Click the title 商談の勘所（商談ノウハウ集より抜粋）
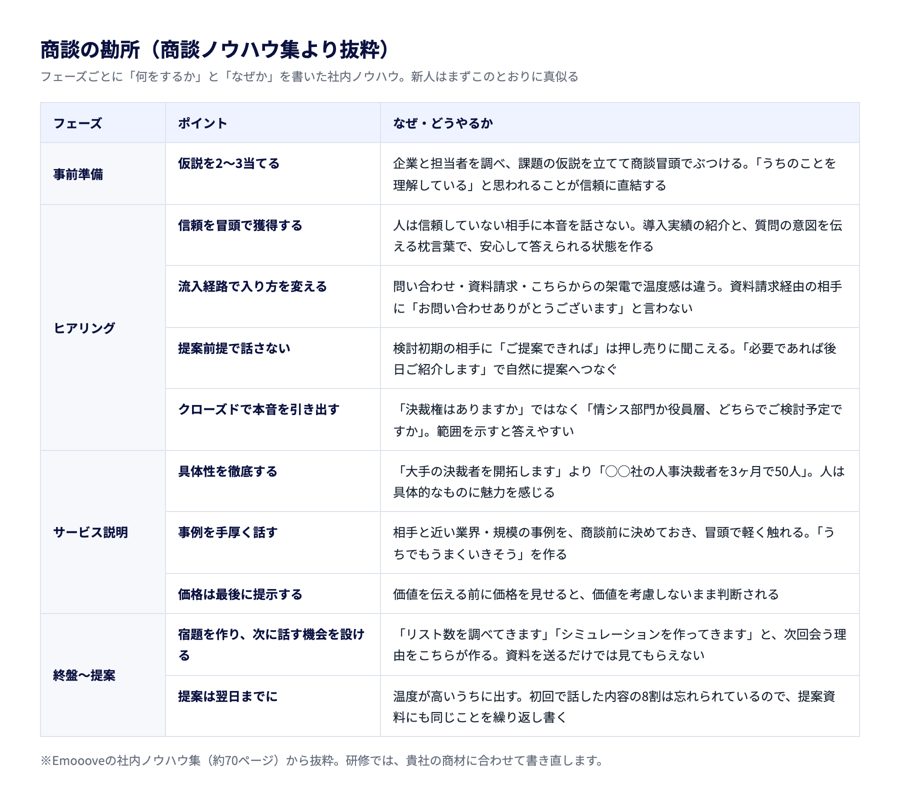This screenshot has width=900, height=802. click(x=215, y=49)
